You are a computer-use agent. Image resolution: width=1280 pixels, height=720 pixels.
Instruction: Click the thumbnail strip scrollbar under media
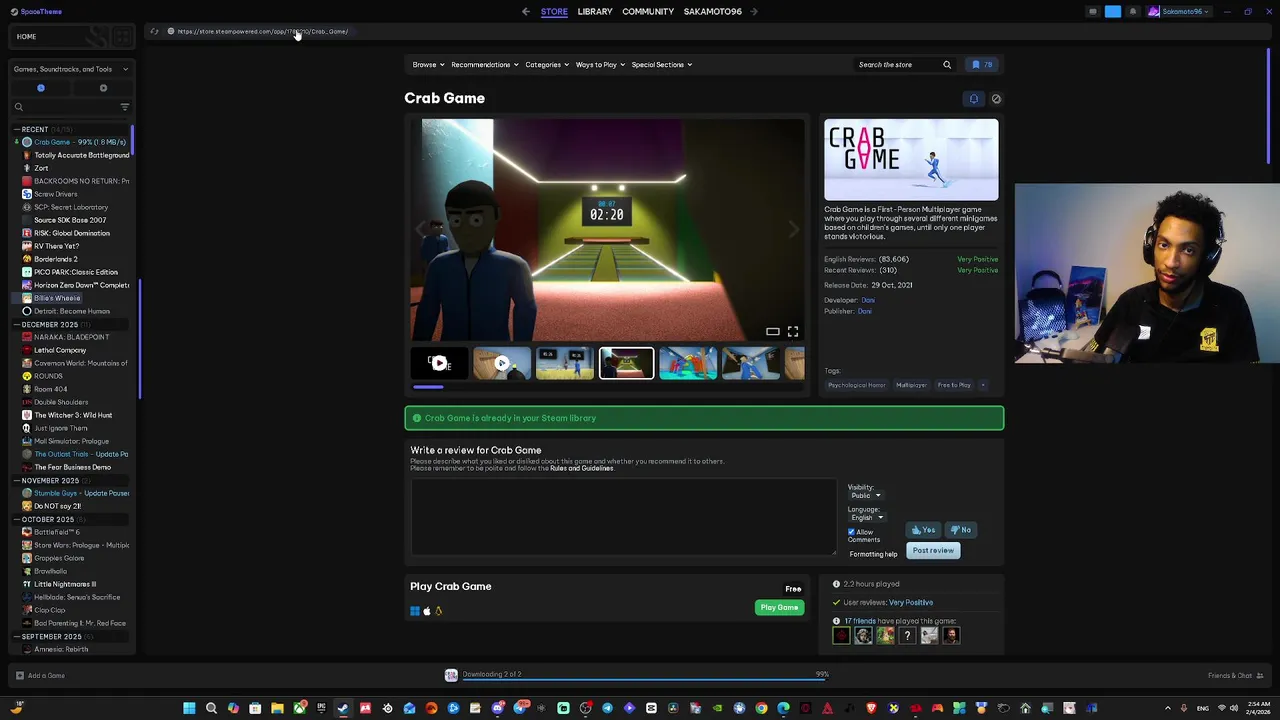[428, 387]
